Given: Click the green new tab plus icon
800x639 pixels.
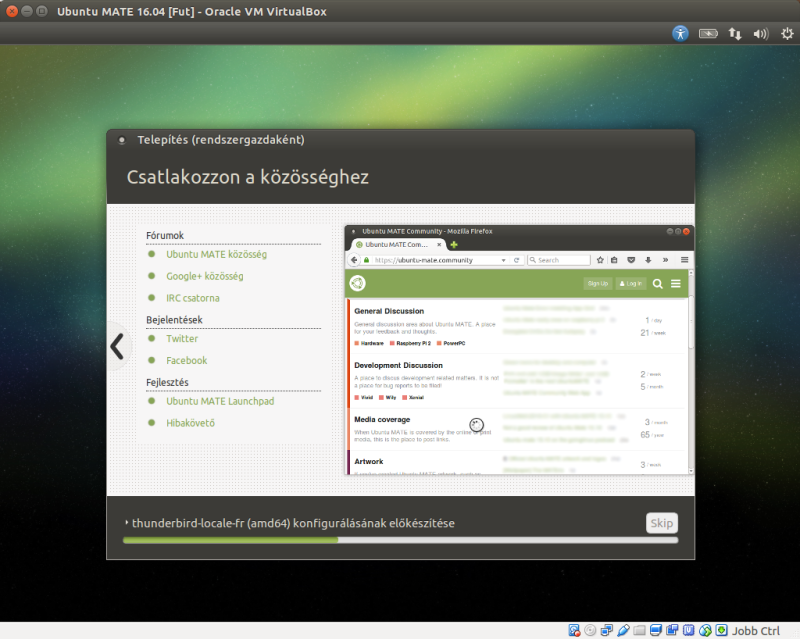Looking at the screenshot, I should pos(454,244).
